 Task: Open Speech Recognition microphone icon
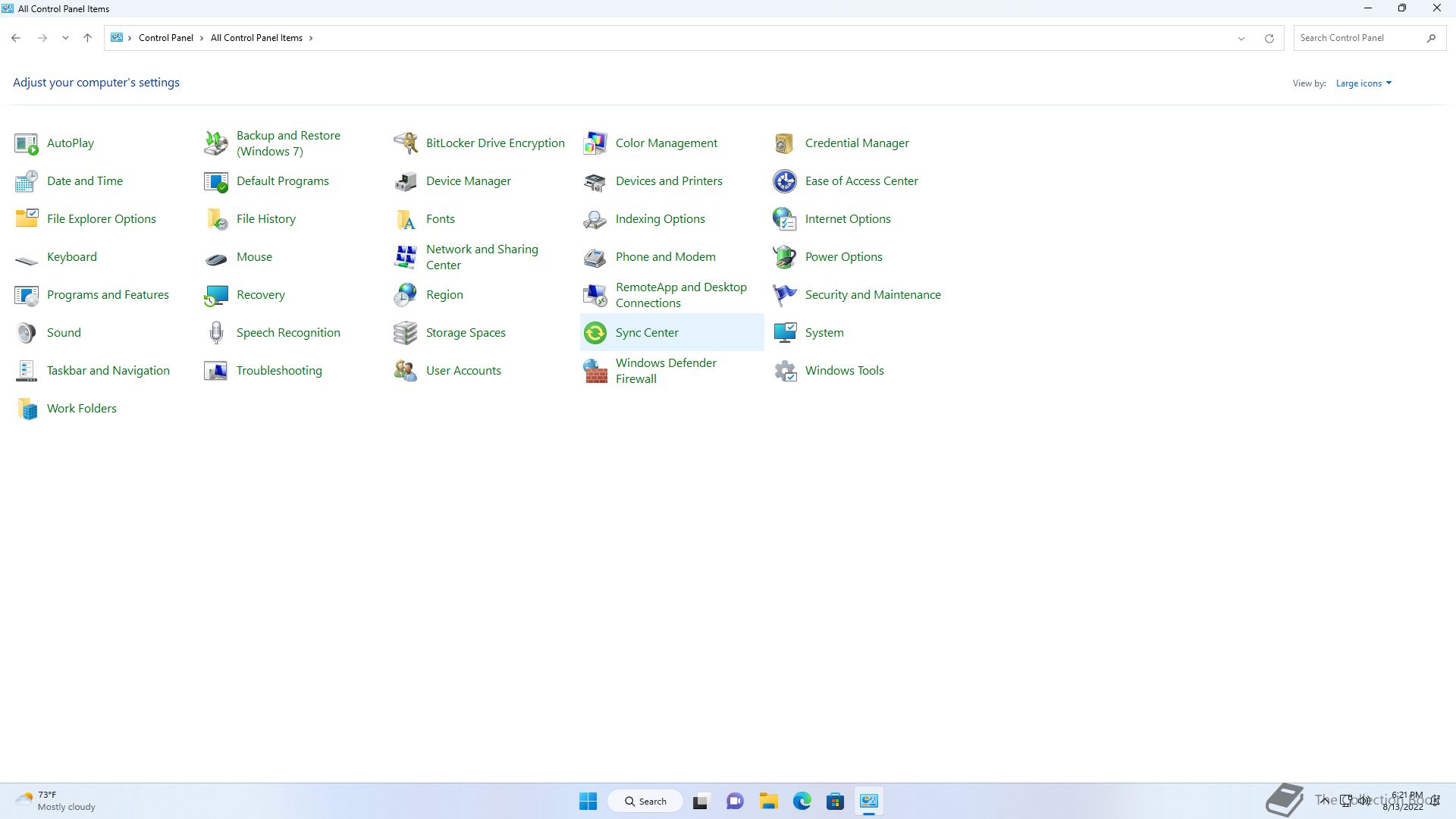pos(216,333)
